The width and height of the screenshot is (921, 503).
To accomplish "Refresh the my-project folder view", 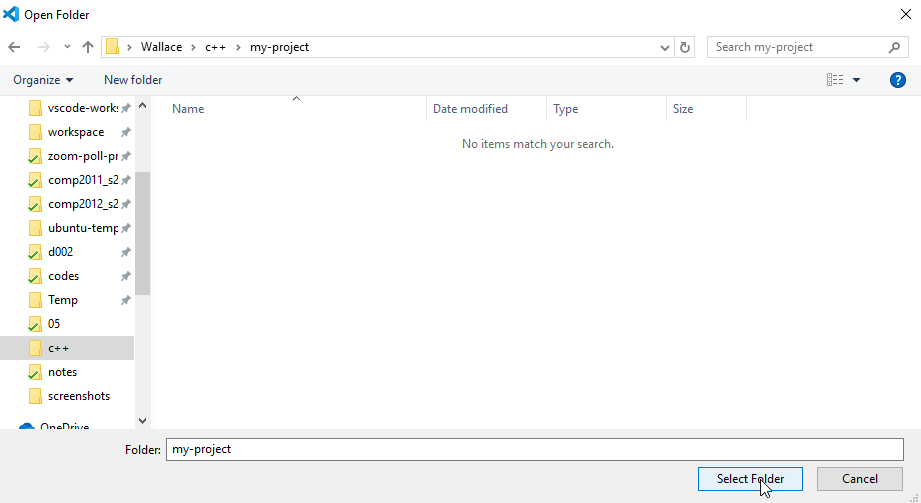I will (x=685, y=47).
